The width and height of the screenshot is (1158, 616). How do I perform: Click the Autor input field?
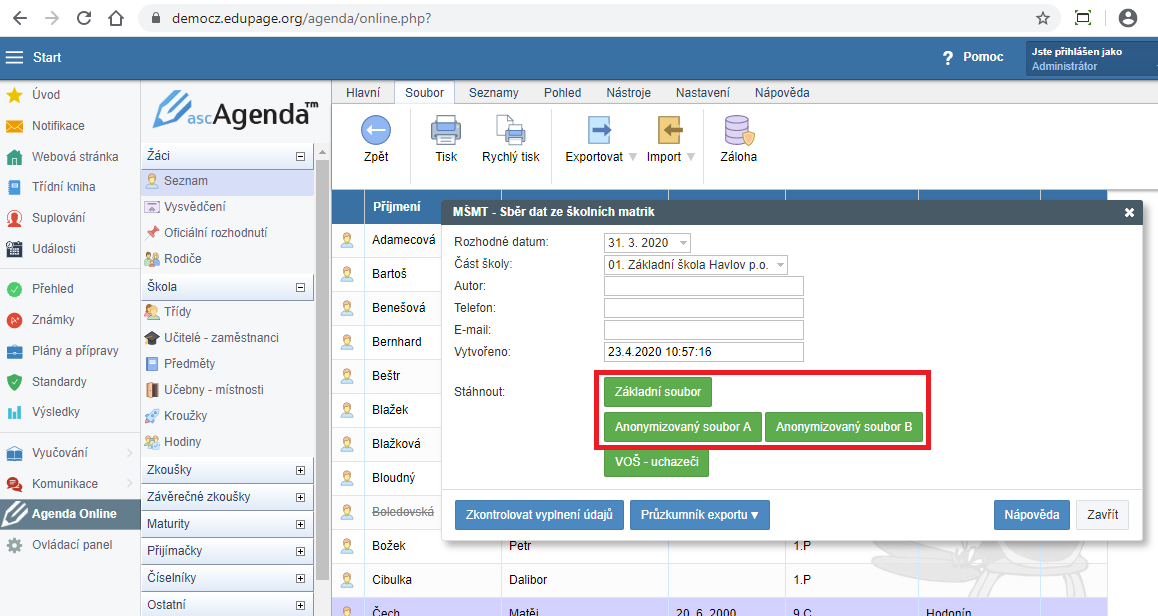coord(704,286)
